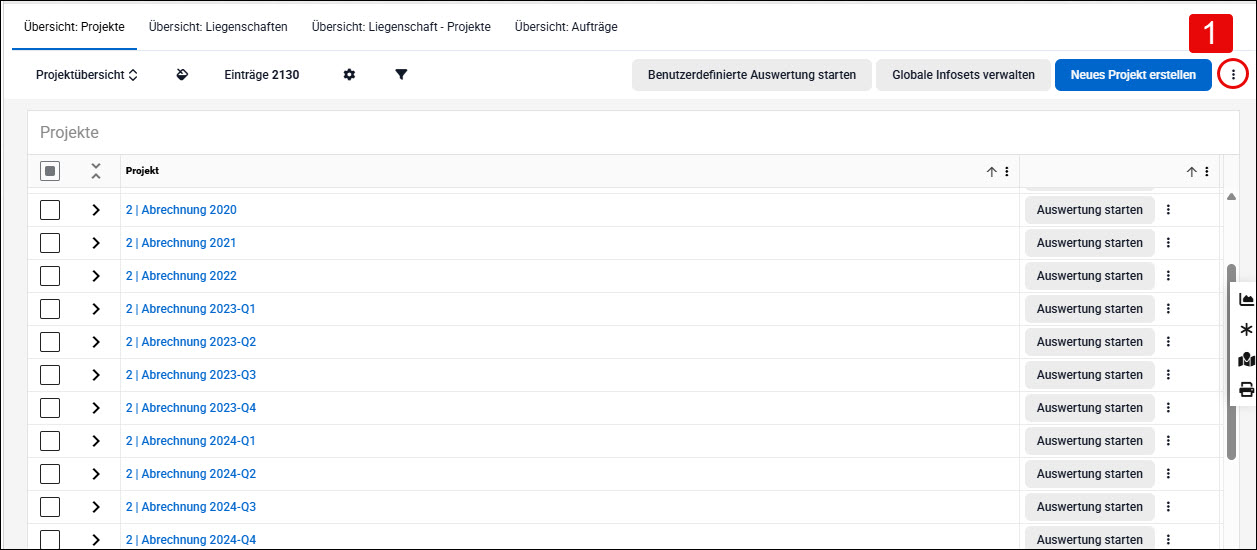The image size is (1257, 550).
Task: Select checkbox of Abrechnung 2023-Q1
Action: 50,309
